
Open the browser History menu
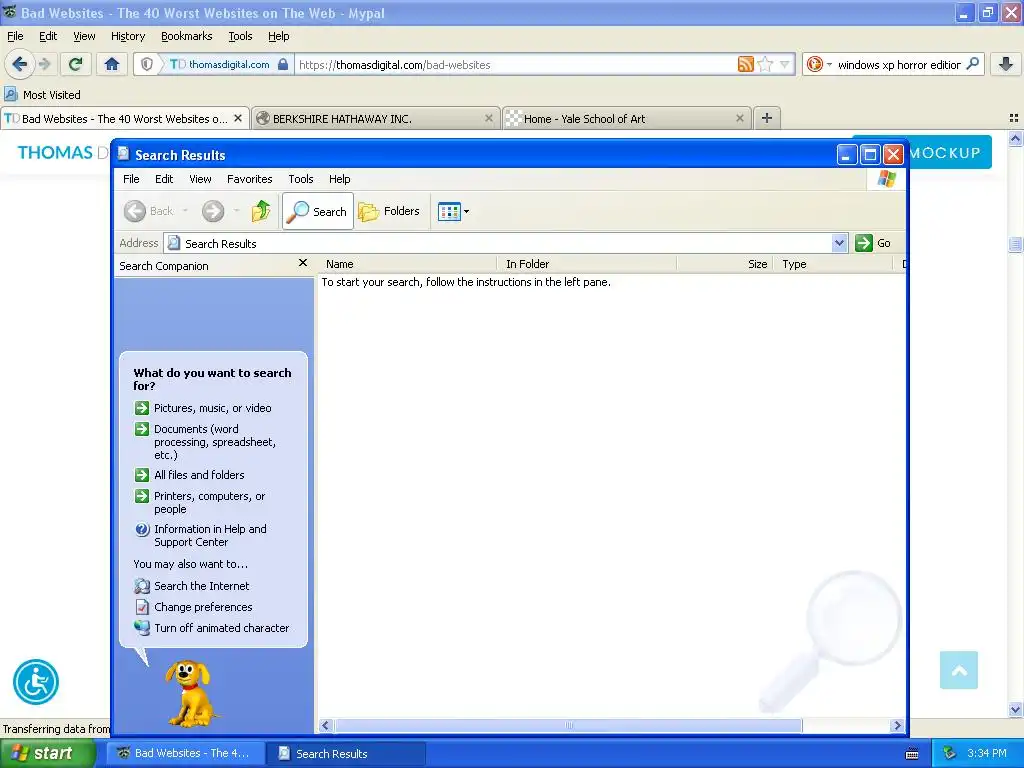pyautogui.click(x=127, y=36)
